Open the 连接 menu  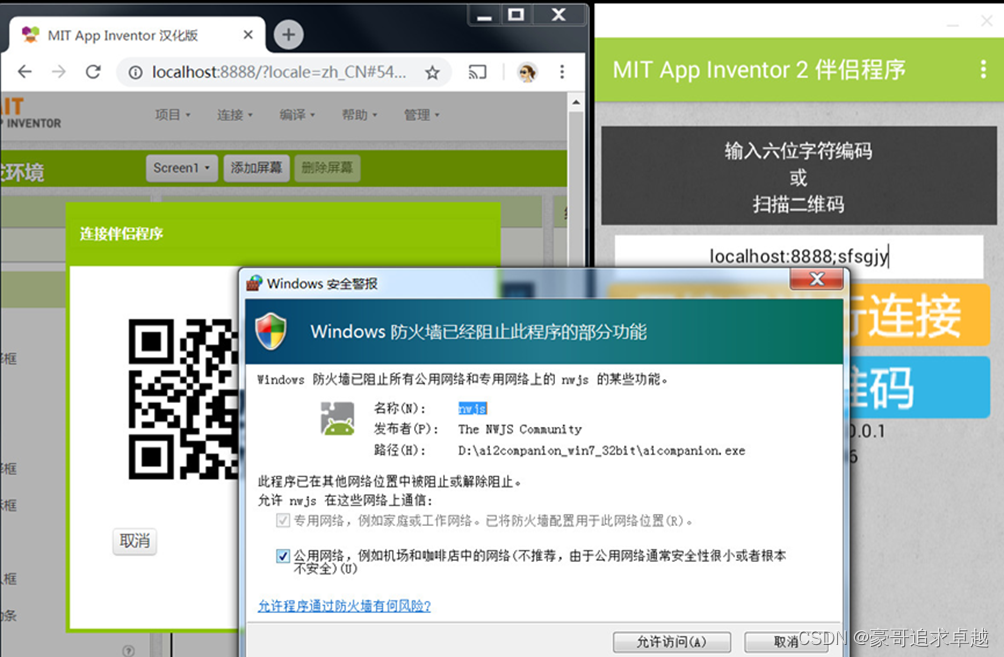[x=234, y=115]
